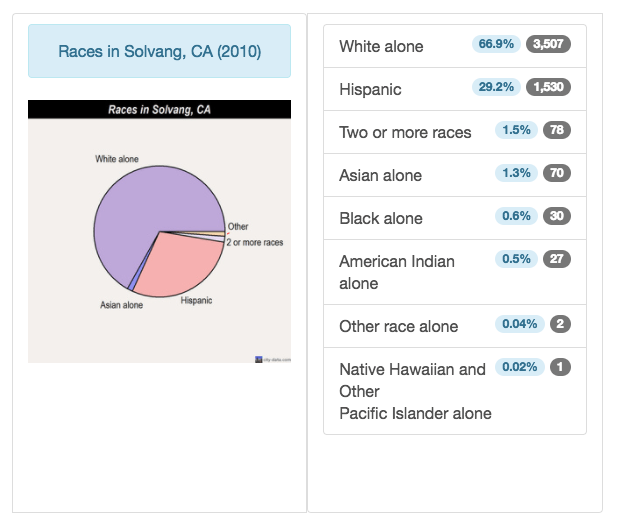Open the Solvang races pie chart image
The height and width of the screenshot is (524, 622).
tap(159, 231)
